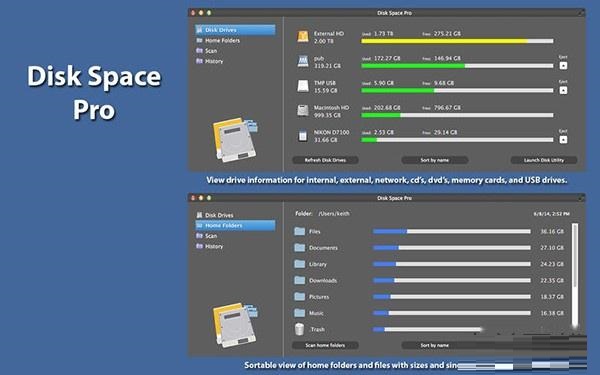This screenshot has width=600, height=375.
Task: Click the 16.38 GB Music size
Action: pyautogui.click(x=552, y=313)
